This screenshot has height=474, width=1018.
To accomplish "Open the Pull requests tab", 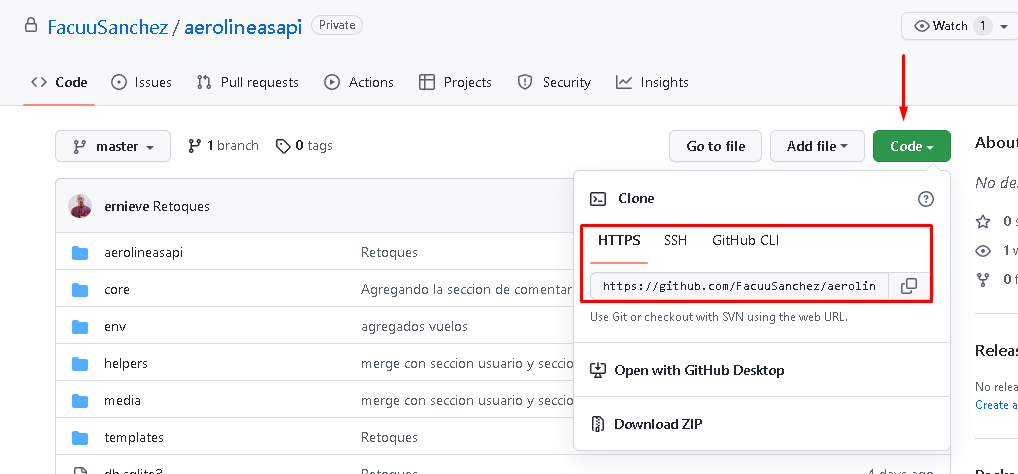I will pos(247,82).
